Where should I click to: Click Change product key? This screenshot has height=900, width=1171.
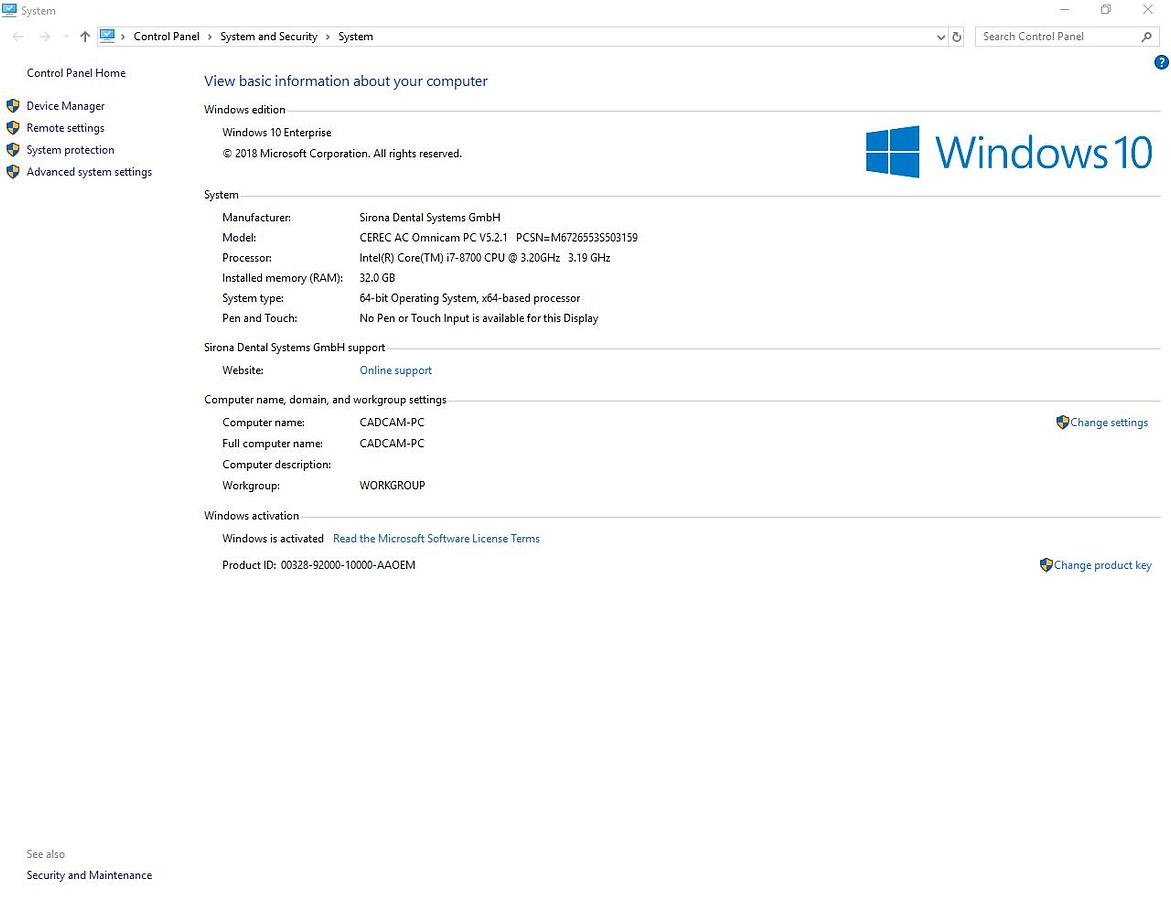point(1102,565)
